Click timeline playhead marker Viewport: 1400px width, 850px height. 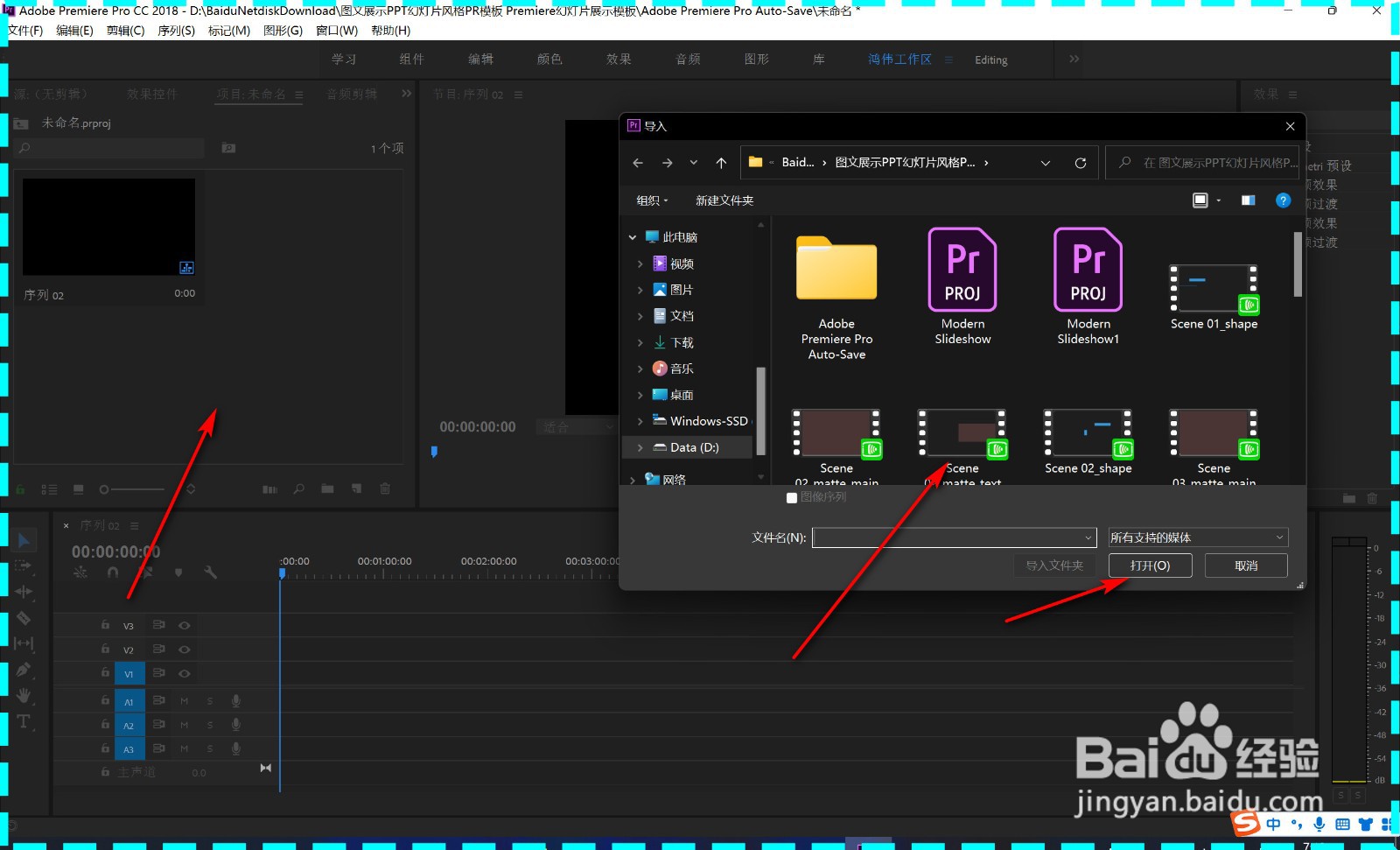[x=282, y=573]
